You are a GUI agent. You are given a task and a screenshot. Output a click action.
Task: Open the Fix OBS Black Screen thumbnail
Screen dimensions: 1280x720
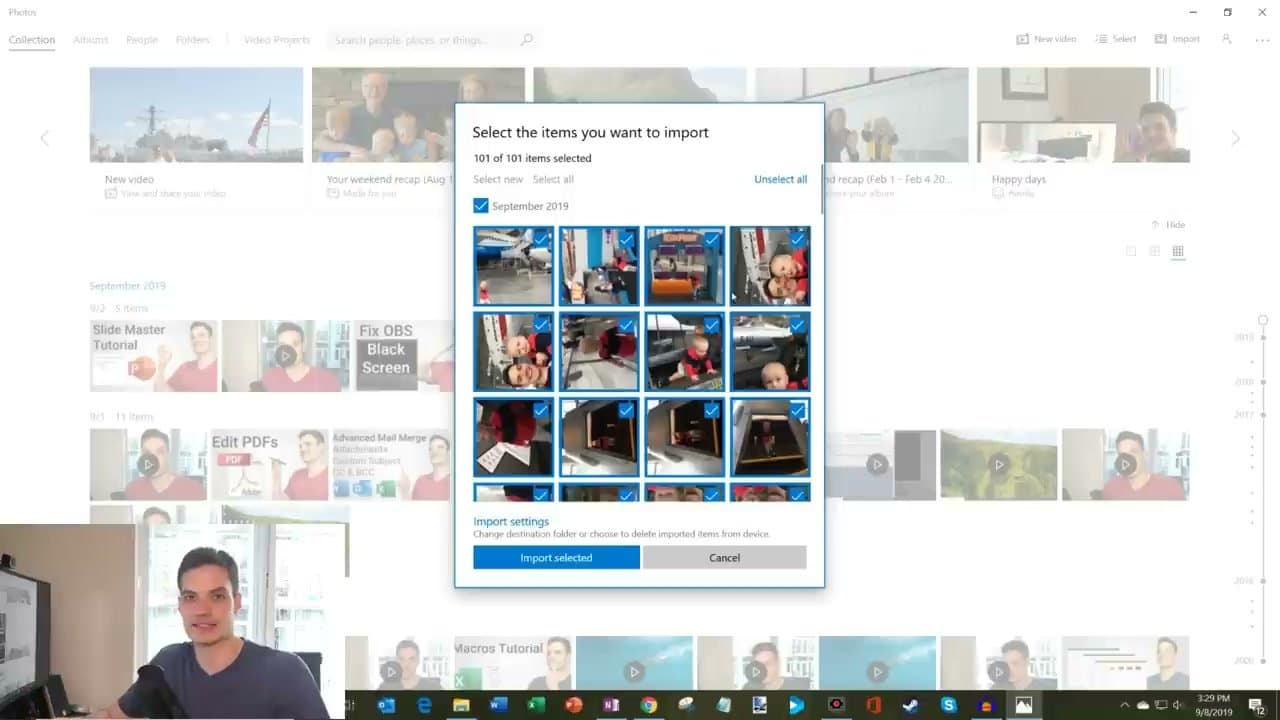403,355
